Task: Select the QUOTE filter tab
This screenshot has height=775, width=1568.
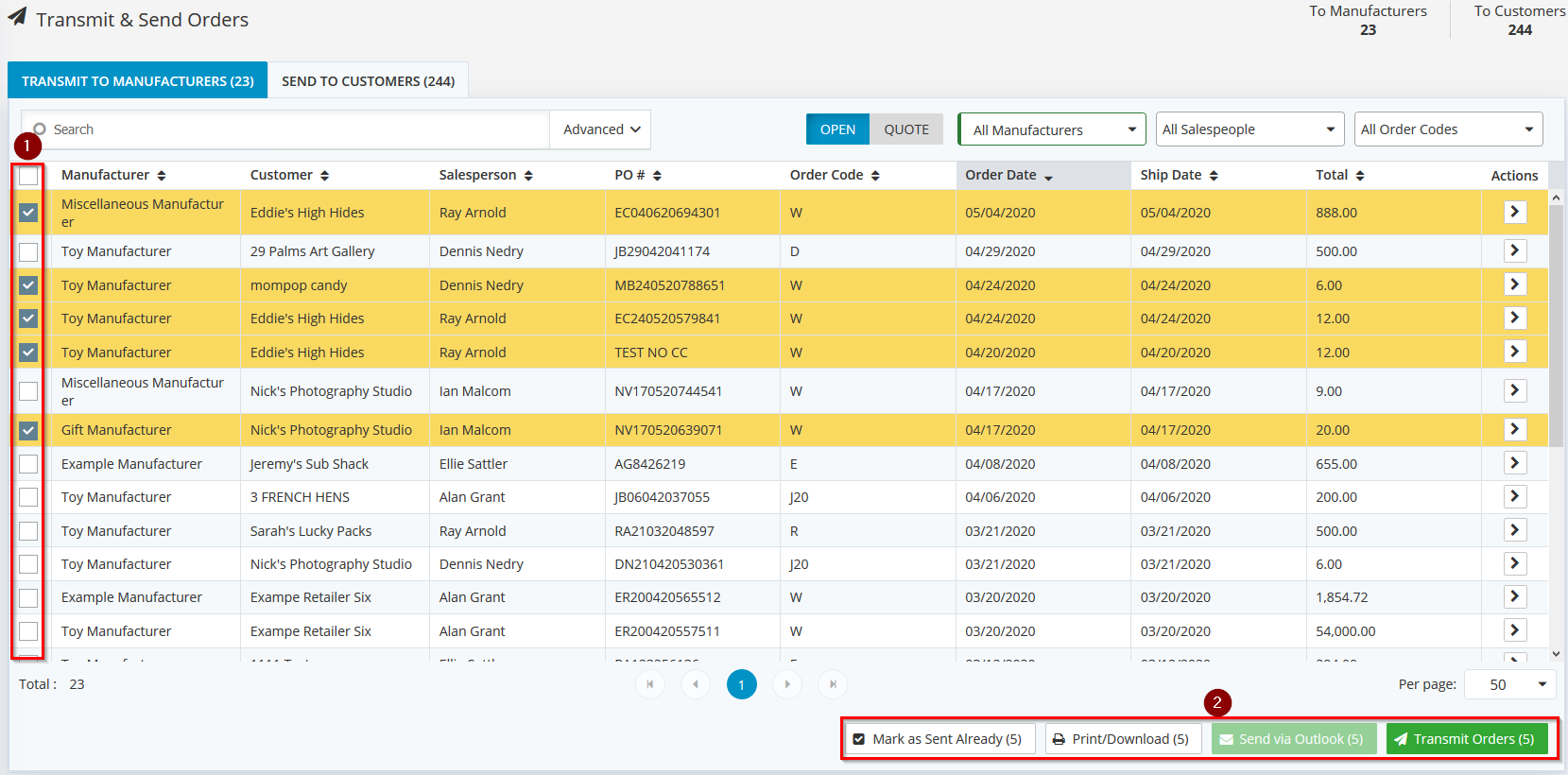Action: (x=905, y=129)
